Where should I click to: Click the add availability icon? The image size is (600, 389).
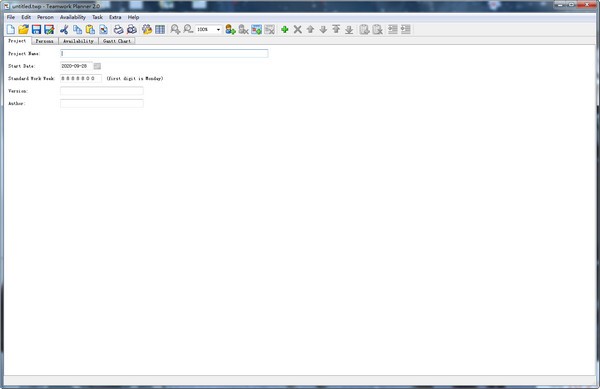point(256,29)
